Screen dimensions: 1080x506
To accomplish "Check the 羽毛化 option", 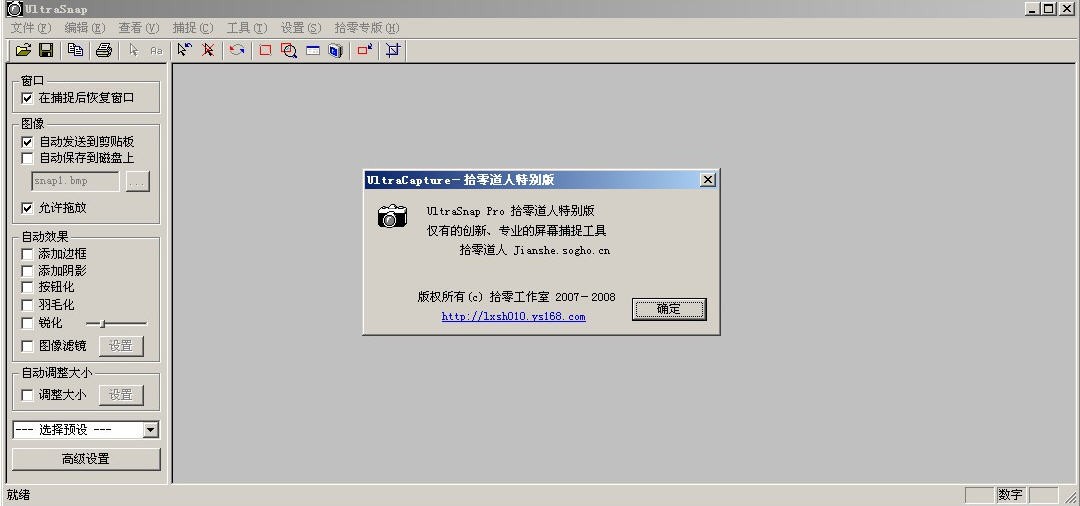I will pyautogui.click(x=27, y=305).
